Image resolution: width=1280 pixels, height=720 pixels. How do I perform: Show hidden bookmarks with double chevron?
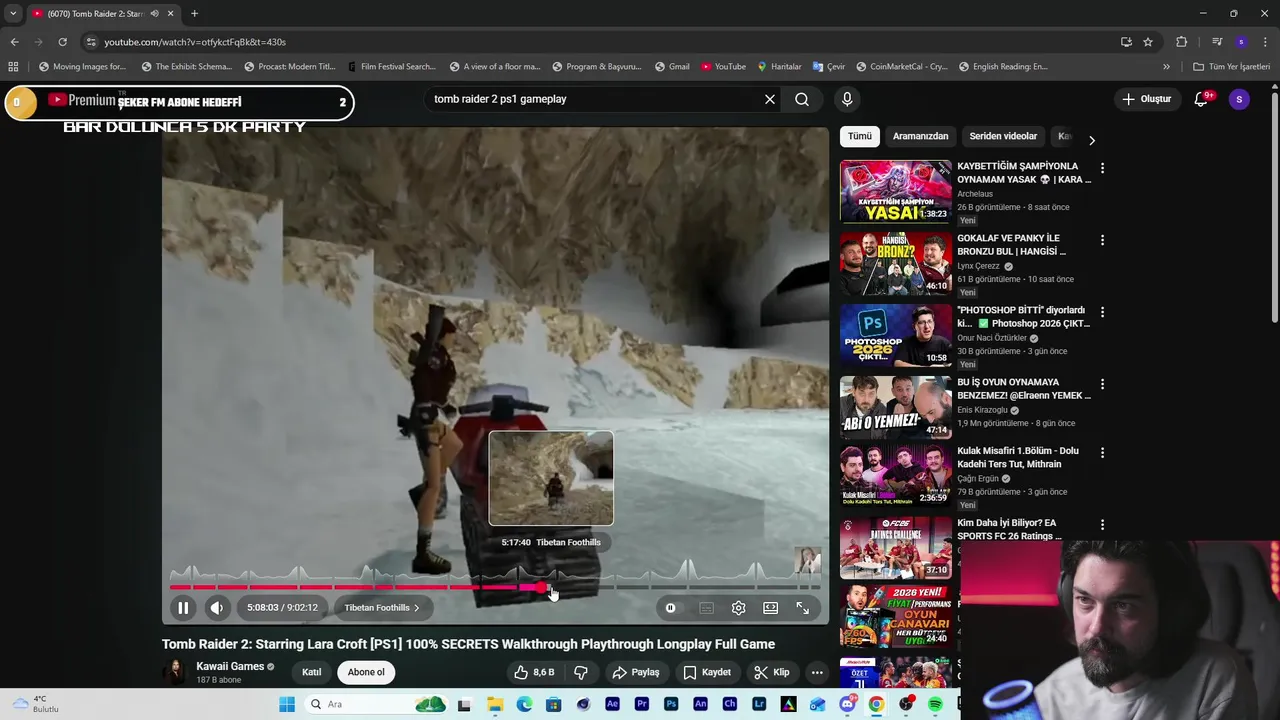(1166, 67)
